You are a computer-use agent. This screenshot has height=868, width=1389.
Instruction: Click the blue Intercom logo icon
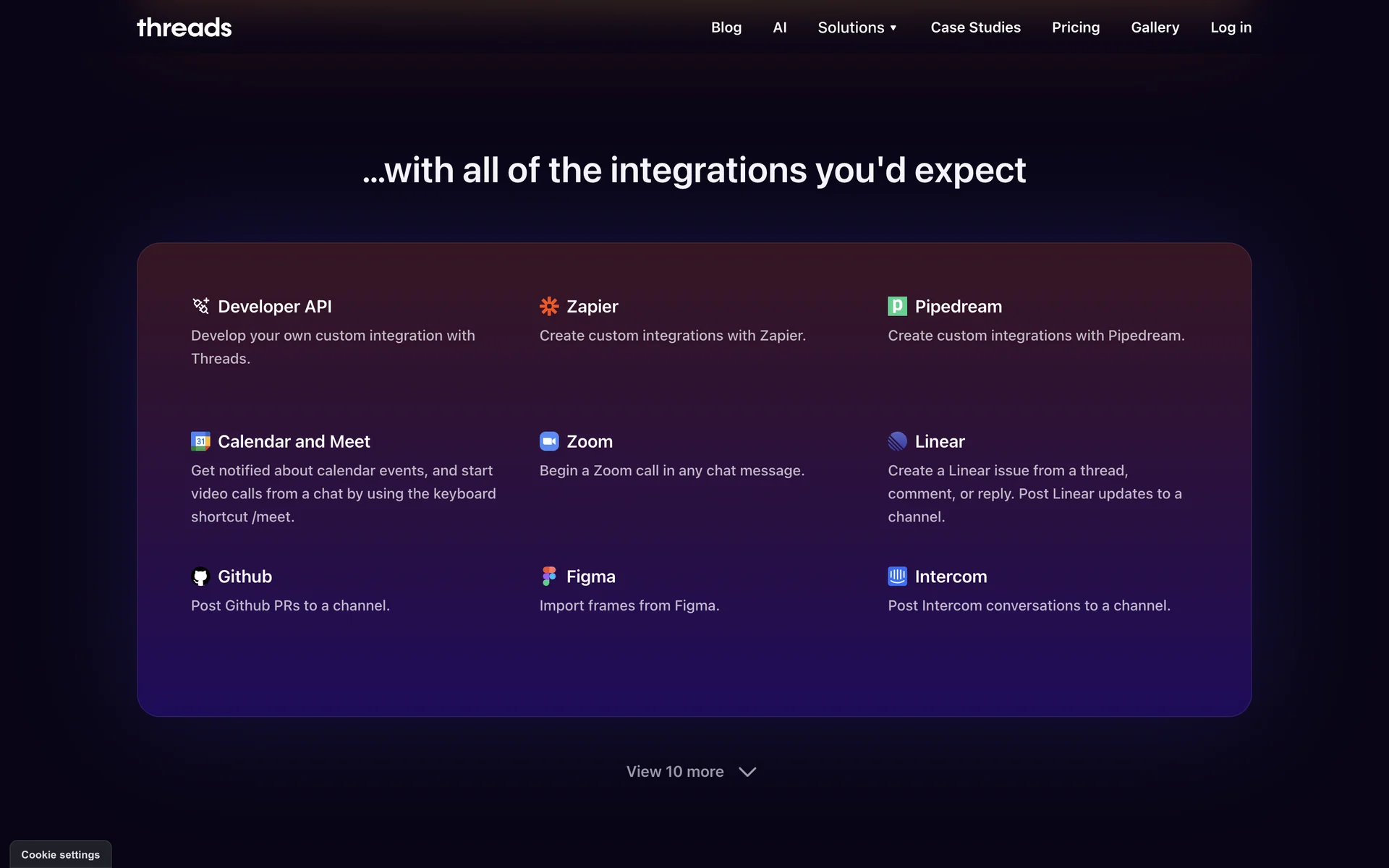pyautogui.click(x=897, y=576)
